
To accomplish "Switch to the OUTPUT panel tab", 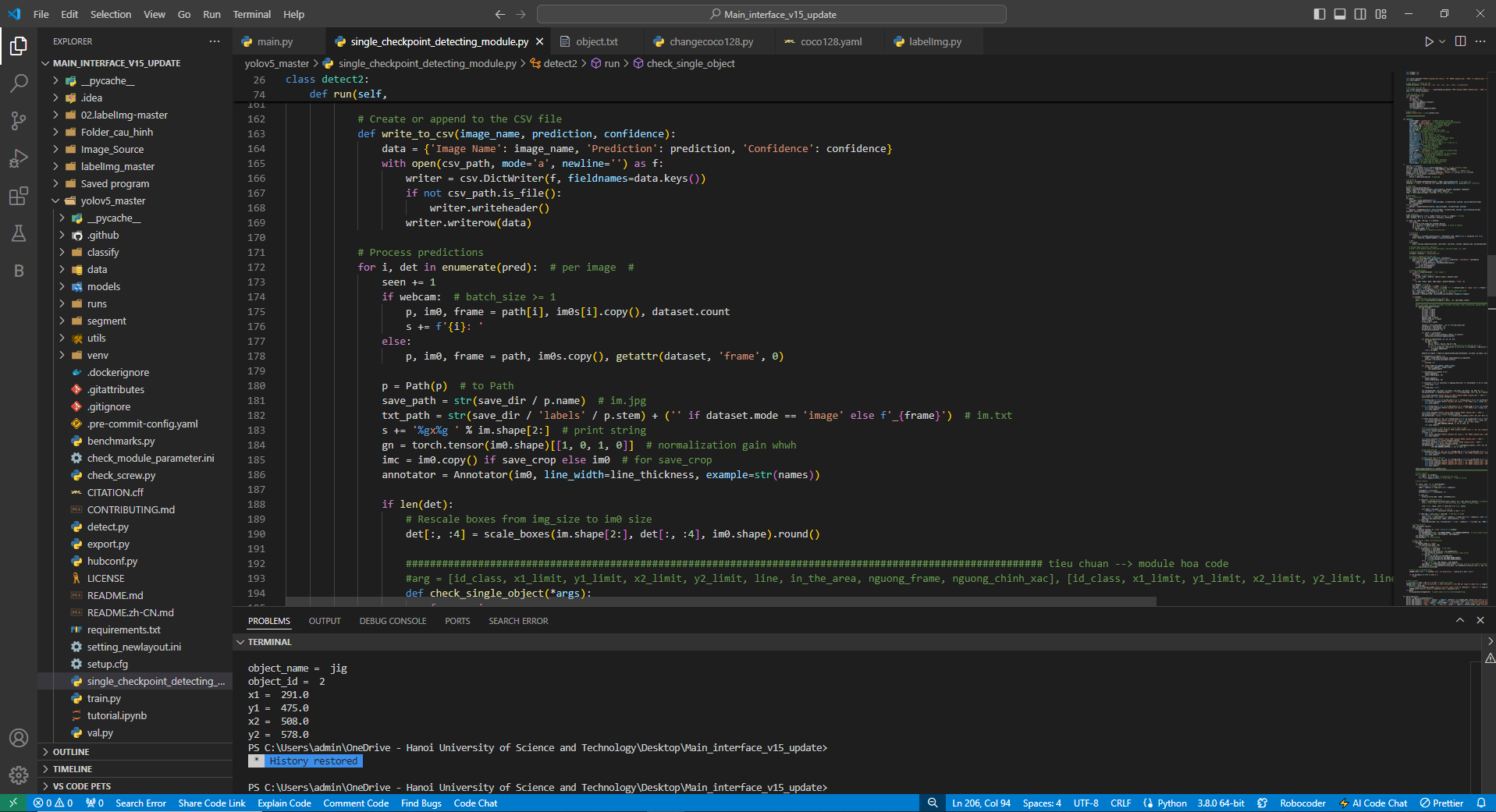I will [325, 621].
